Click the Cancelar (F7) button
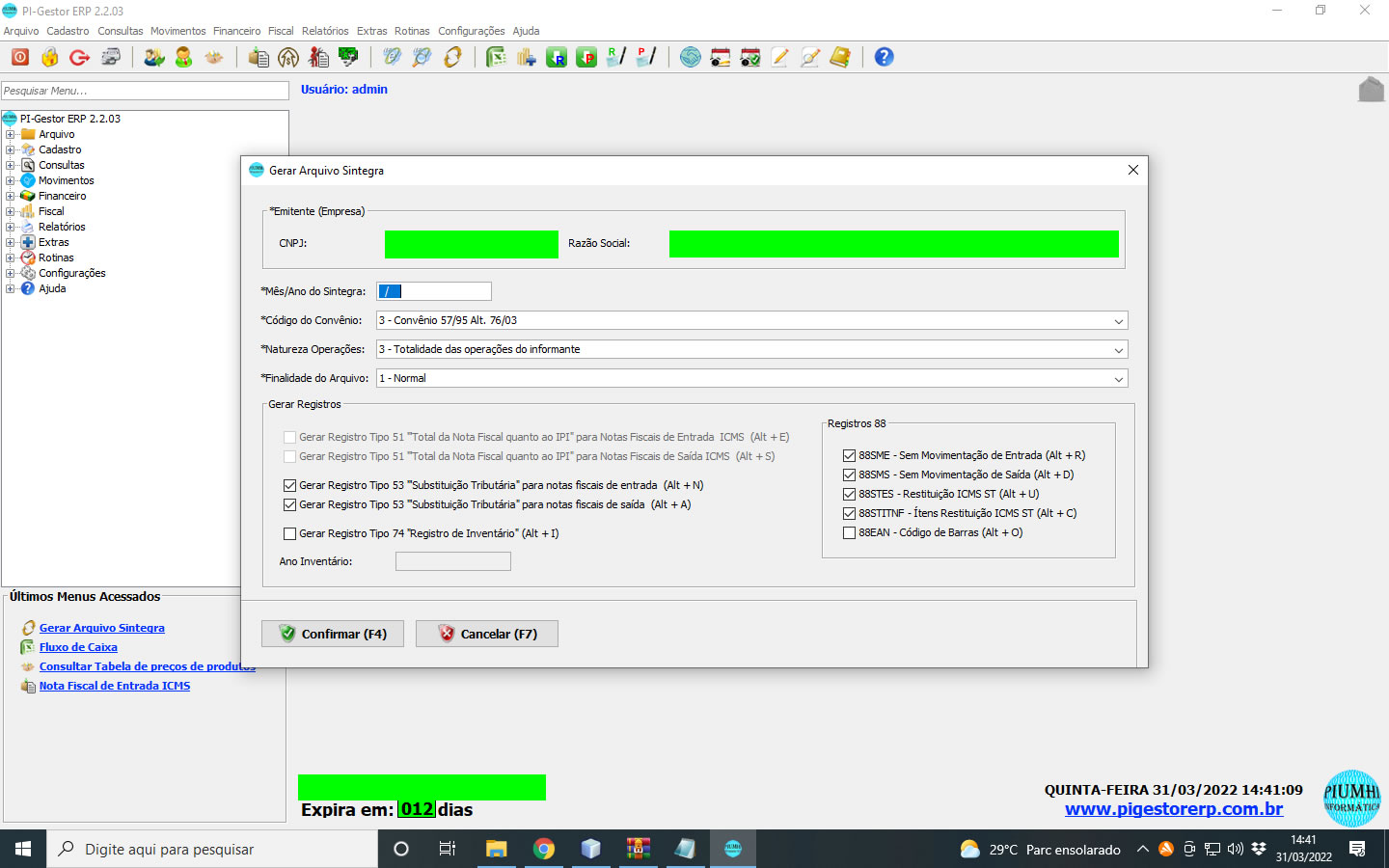1389x868 pixels. point(487,634)
